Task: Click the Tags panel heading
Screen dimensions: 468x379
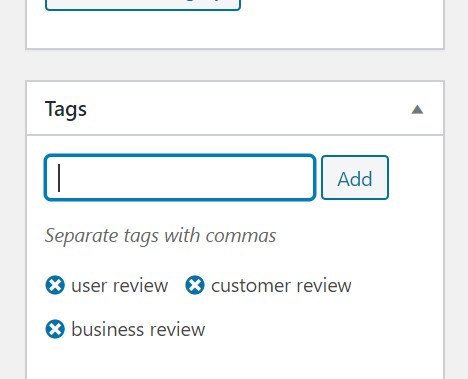Action: (66, 109)
